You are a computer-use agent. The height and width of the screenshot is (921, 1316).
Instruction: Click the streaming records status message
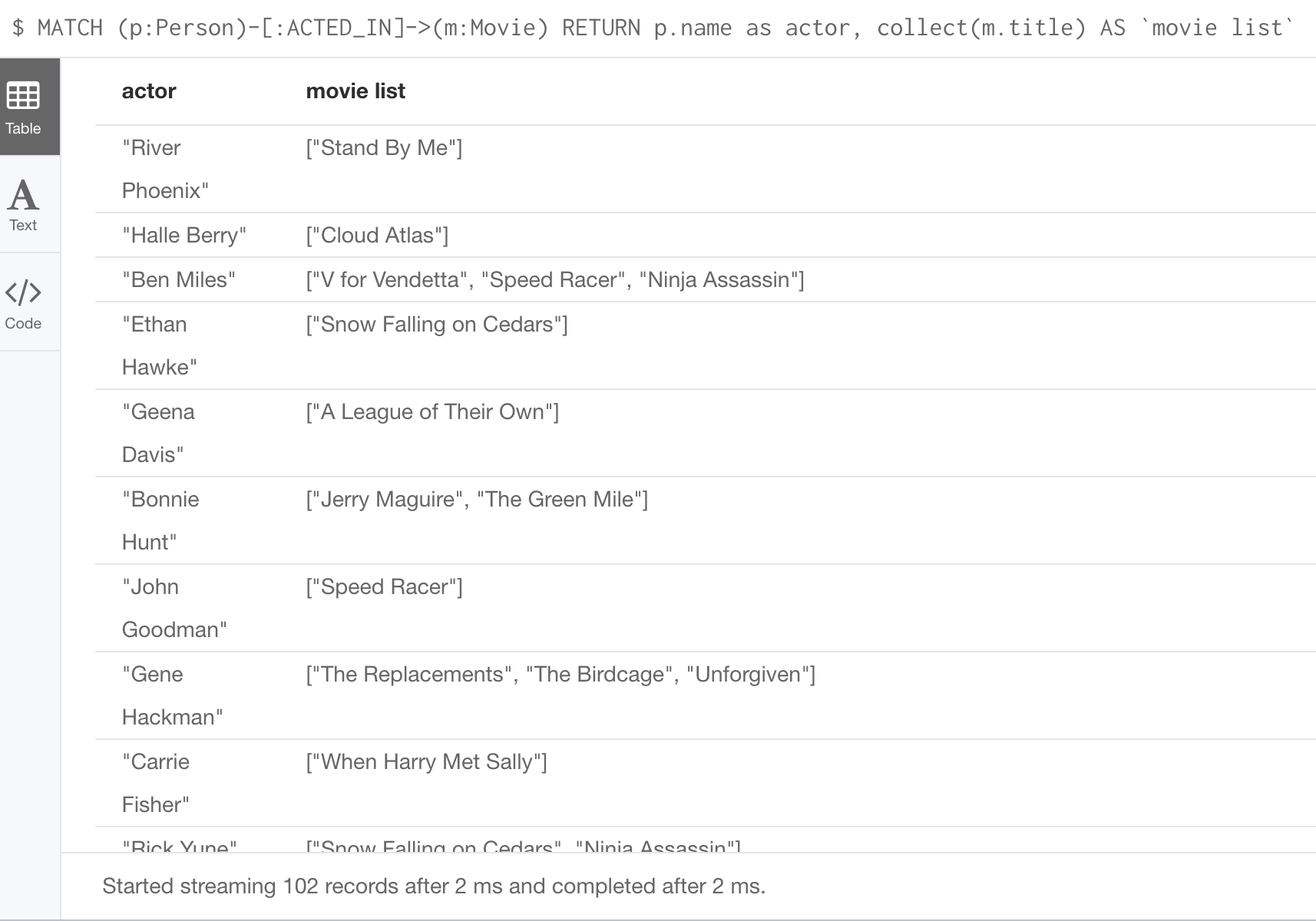(x=434, y=886)
